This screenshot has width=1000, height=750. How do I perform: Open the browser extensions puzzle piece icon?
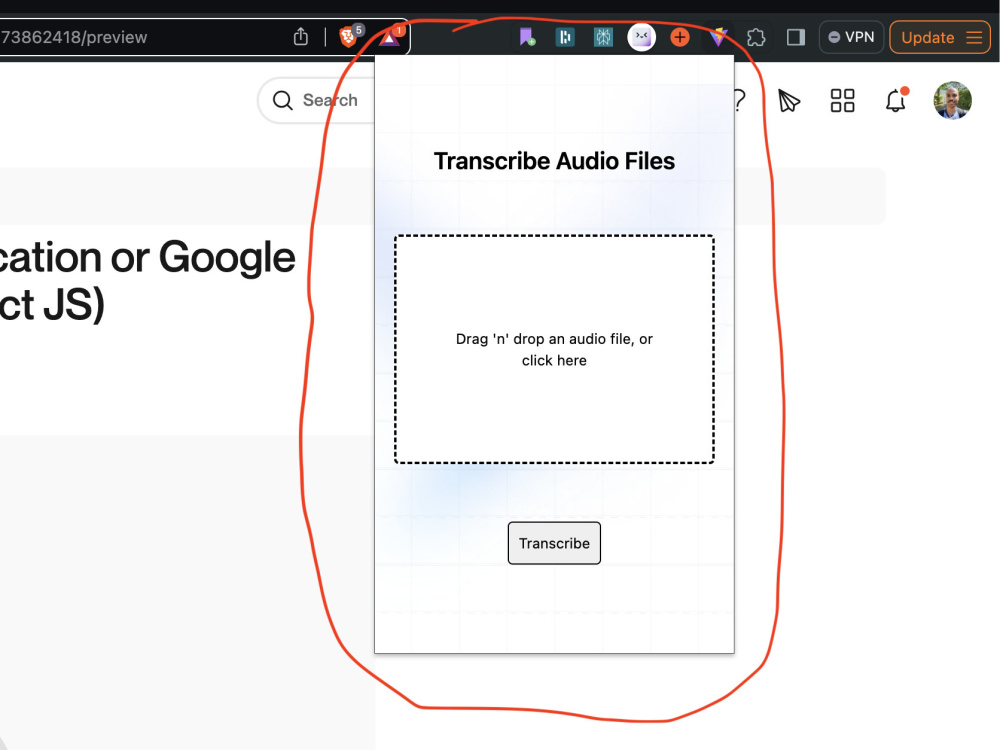click(x=756, y=37)
